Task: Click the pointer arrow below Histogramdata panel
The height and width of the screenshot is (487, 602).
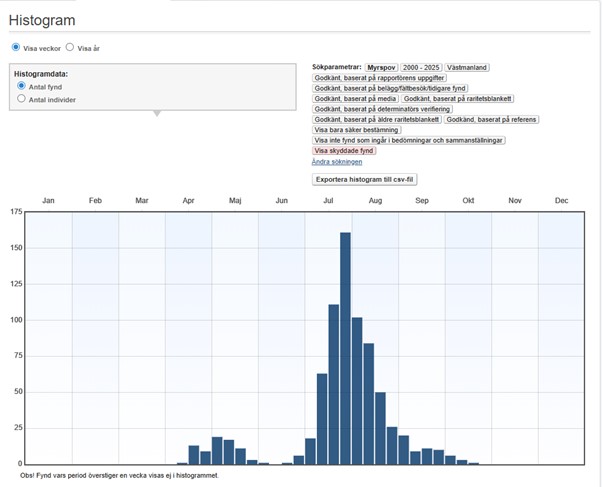Action: [x=156, y=113]
